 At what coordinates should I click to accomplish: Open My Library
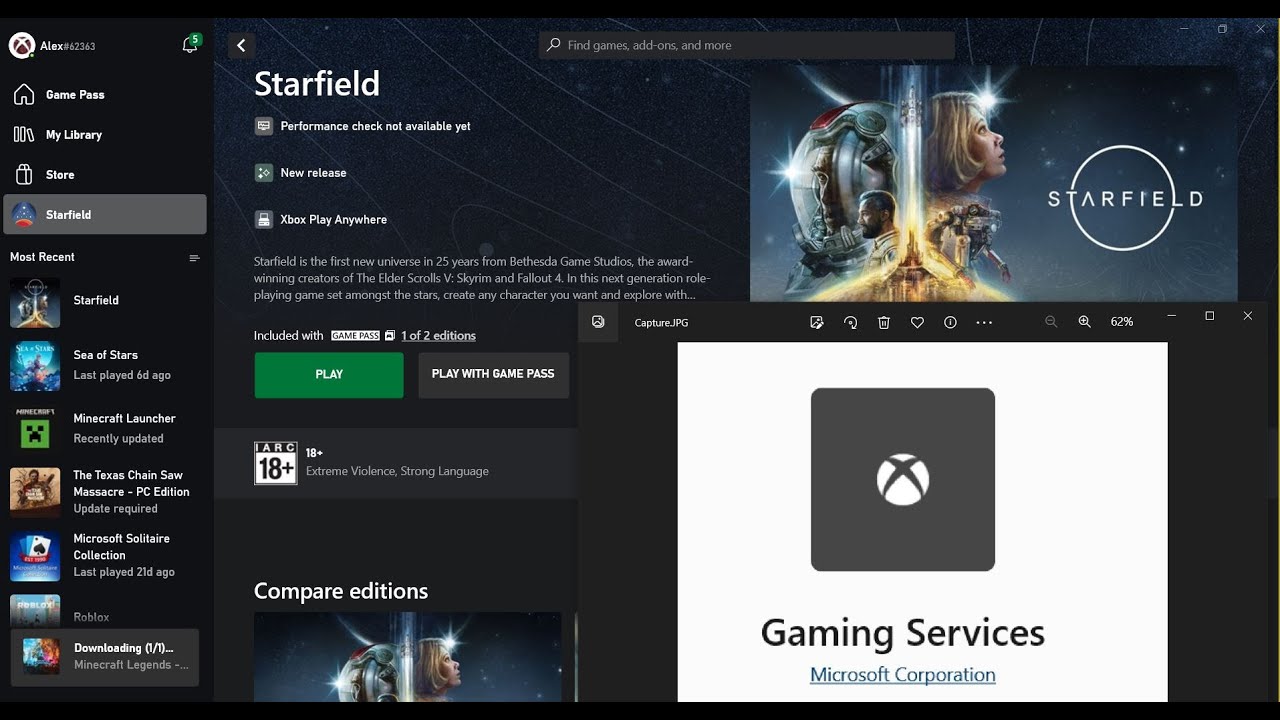[x=105, y=134]
